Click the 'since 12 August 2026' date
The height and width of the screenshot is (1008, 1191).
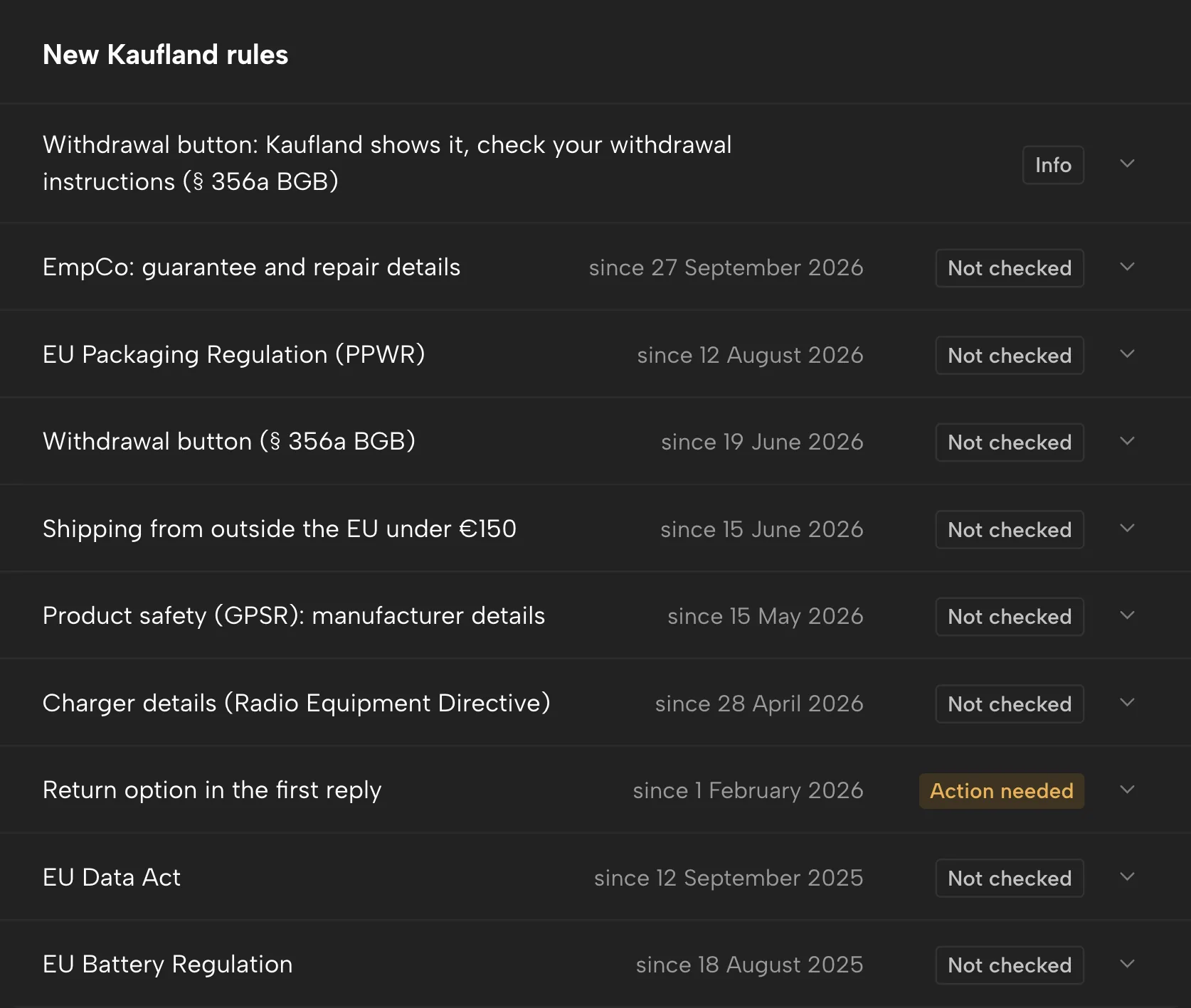[751, 355]
